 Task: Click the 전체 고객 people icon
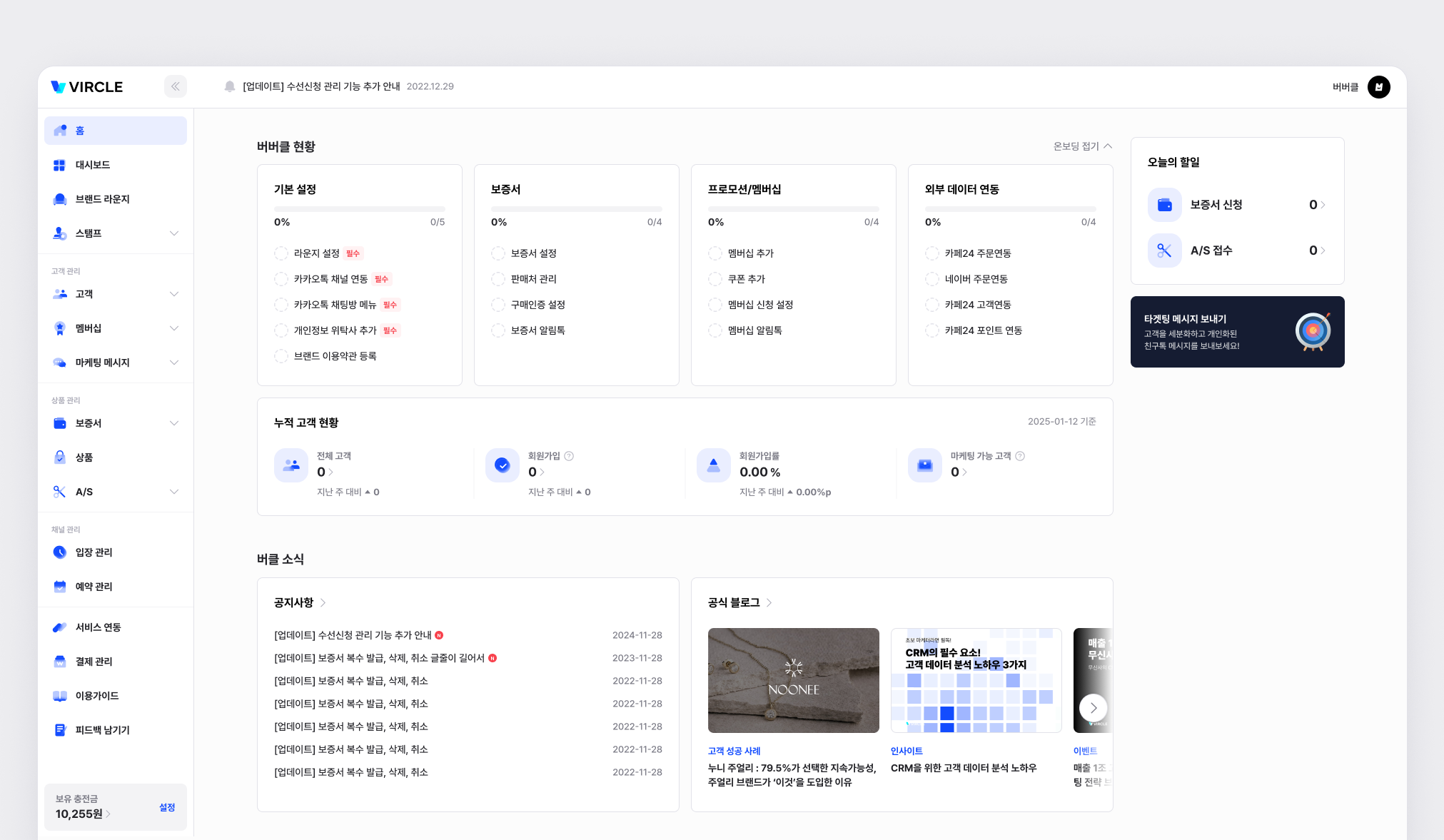[x=291, y=465]
